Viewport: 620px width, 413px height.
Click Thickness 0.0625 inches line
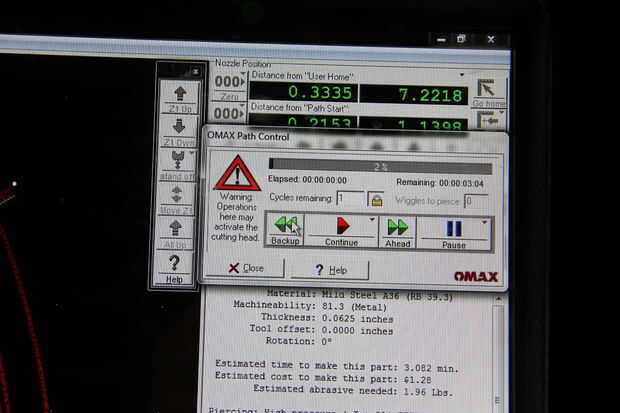(327, 318)
